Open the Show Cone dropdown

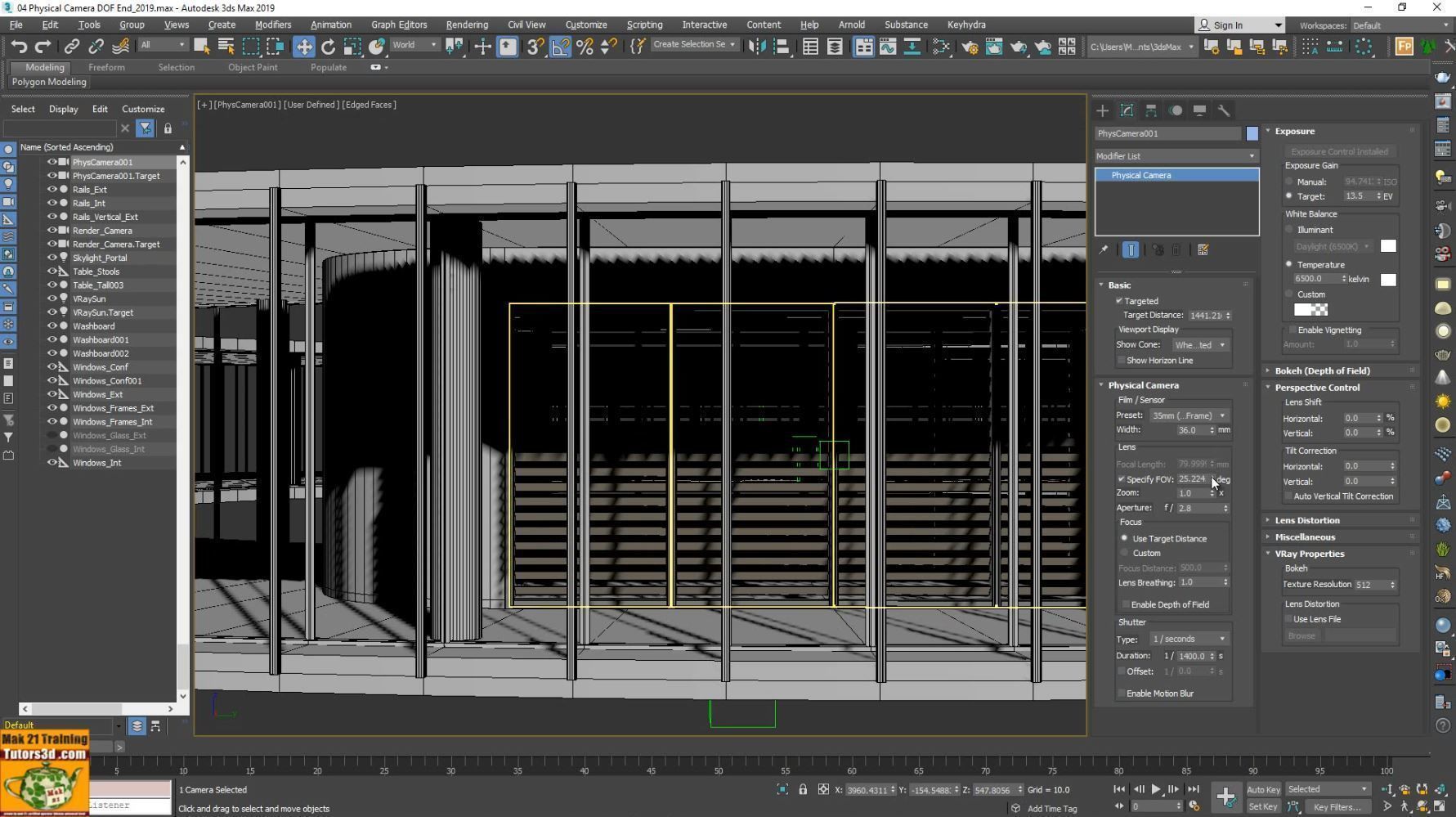coord(1200,345)
